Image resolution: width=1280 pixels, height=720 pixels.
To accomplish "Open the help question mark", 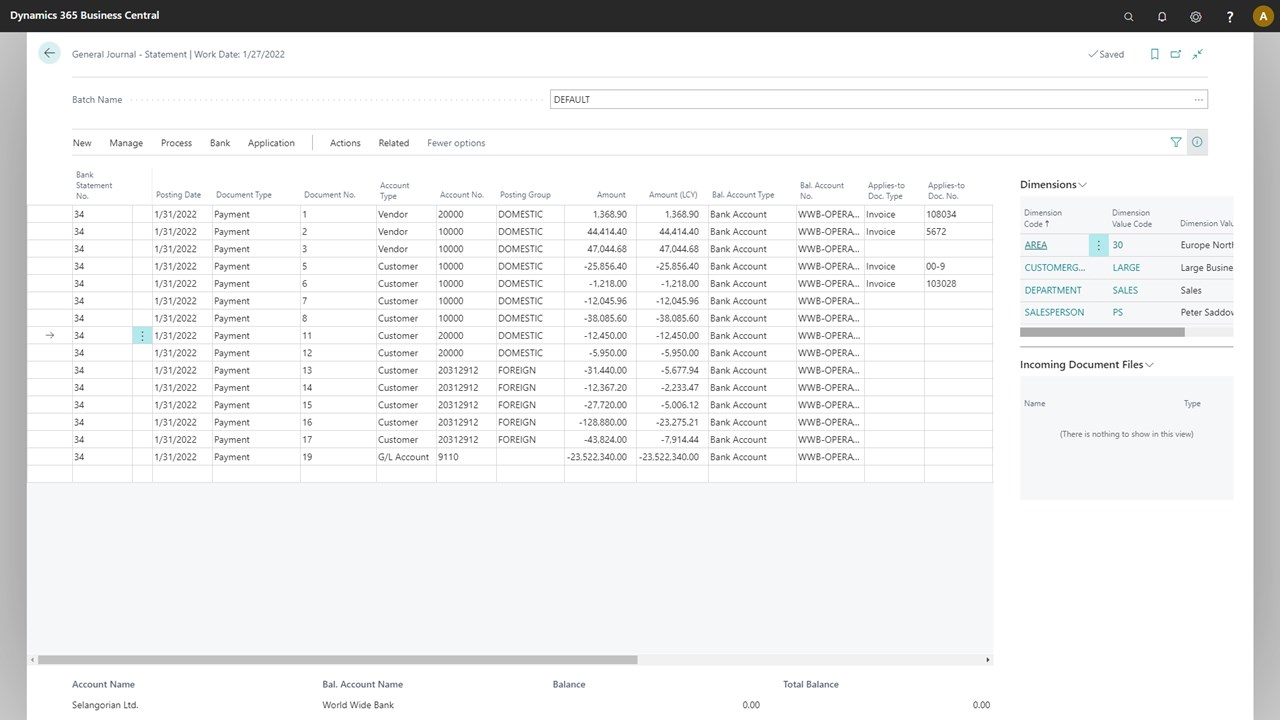I will (1230, 16).
